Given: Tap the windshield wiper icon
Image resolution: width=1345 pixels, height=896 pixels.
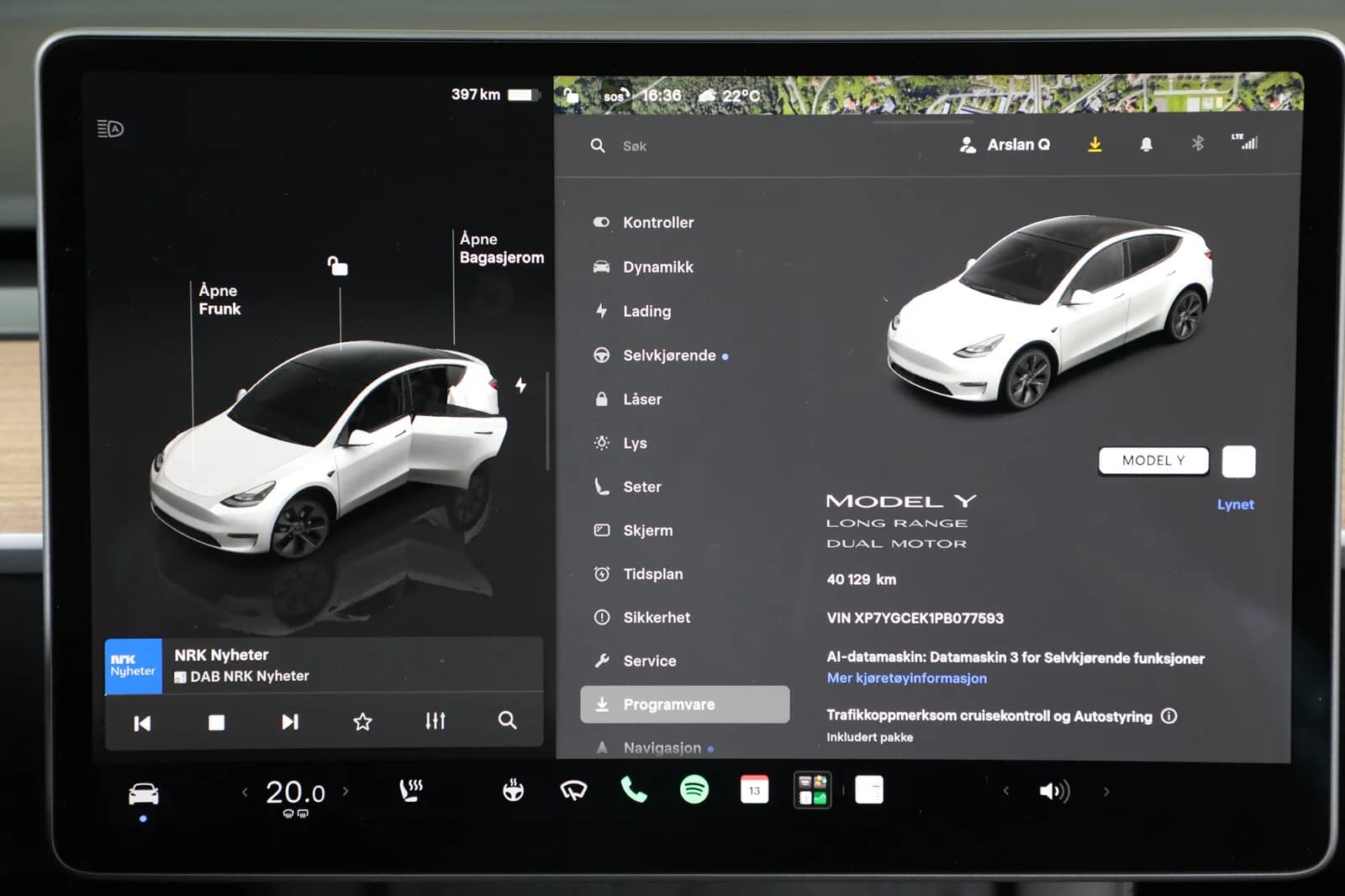Looking at the screenshot, I should tap(573, 790).
